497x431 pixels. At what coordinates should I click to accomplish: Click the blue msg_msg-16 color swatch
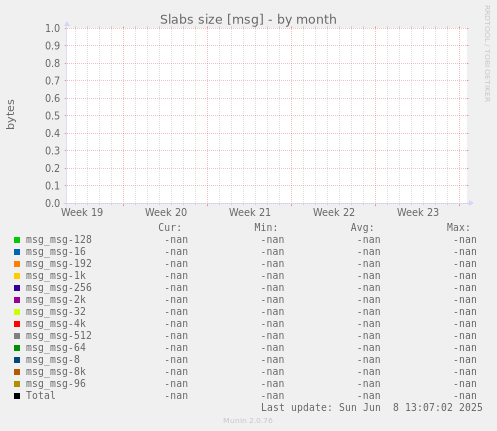click(17, 252)
